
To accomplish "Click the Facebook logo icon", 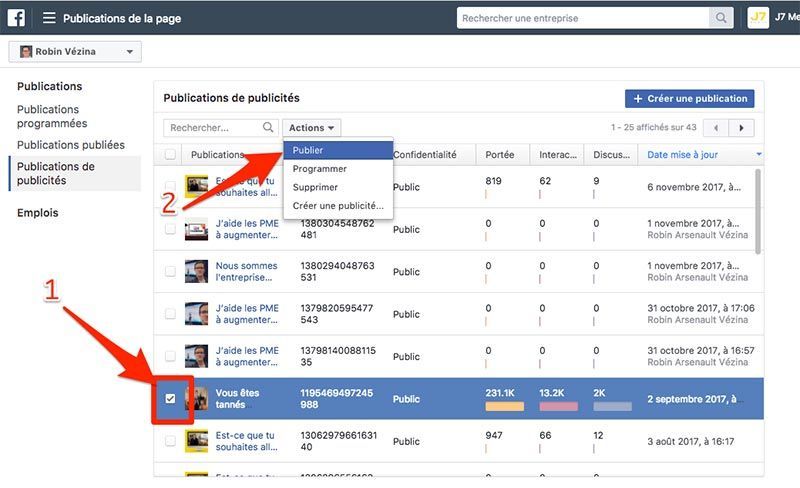I will click(16, 18).
